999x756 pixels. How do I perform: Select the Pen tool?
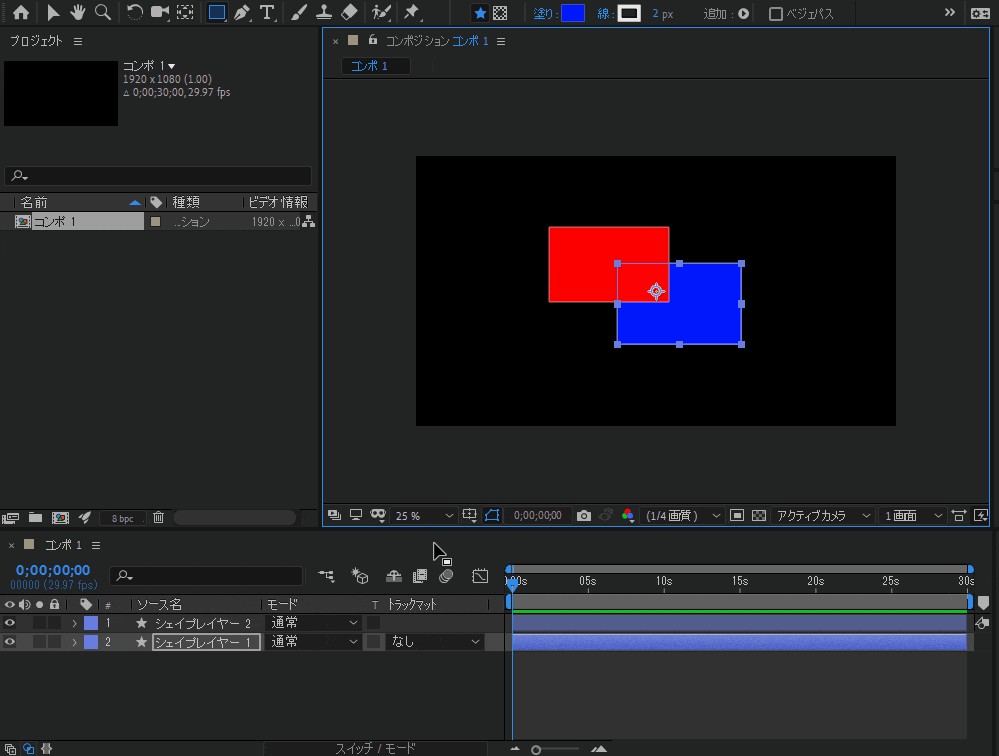coord(240,13)
